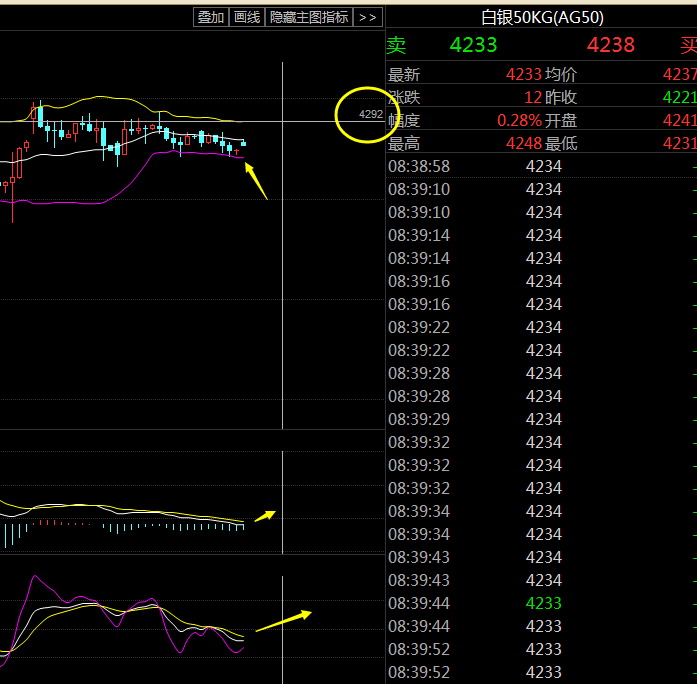Select the 白银50KG(AG50) title header

coord(542,17)
